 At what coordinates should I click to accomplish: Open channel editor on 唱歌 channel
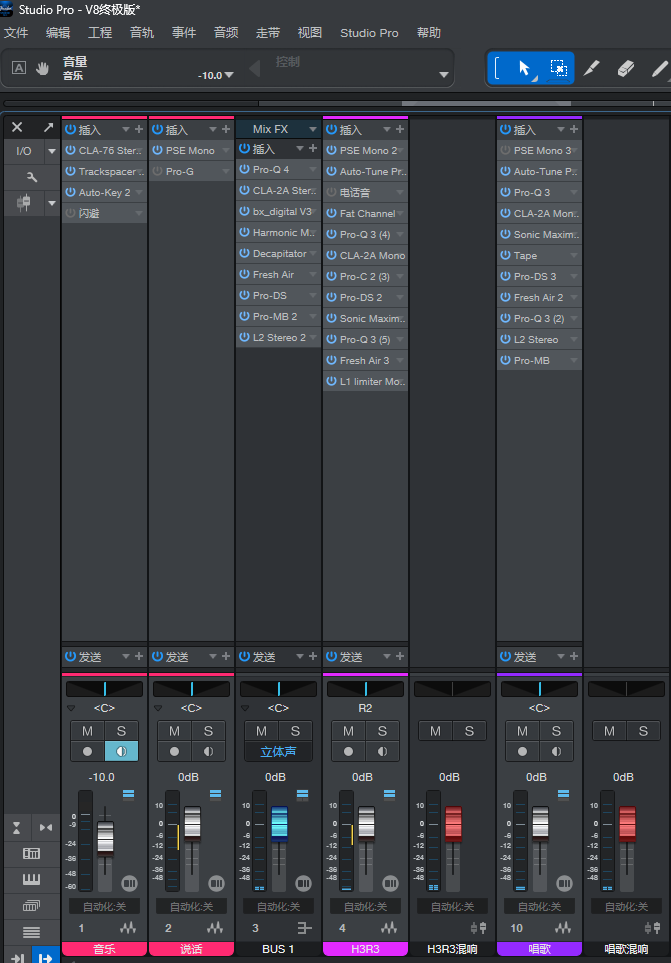tap(565, 883)
